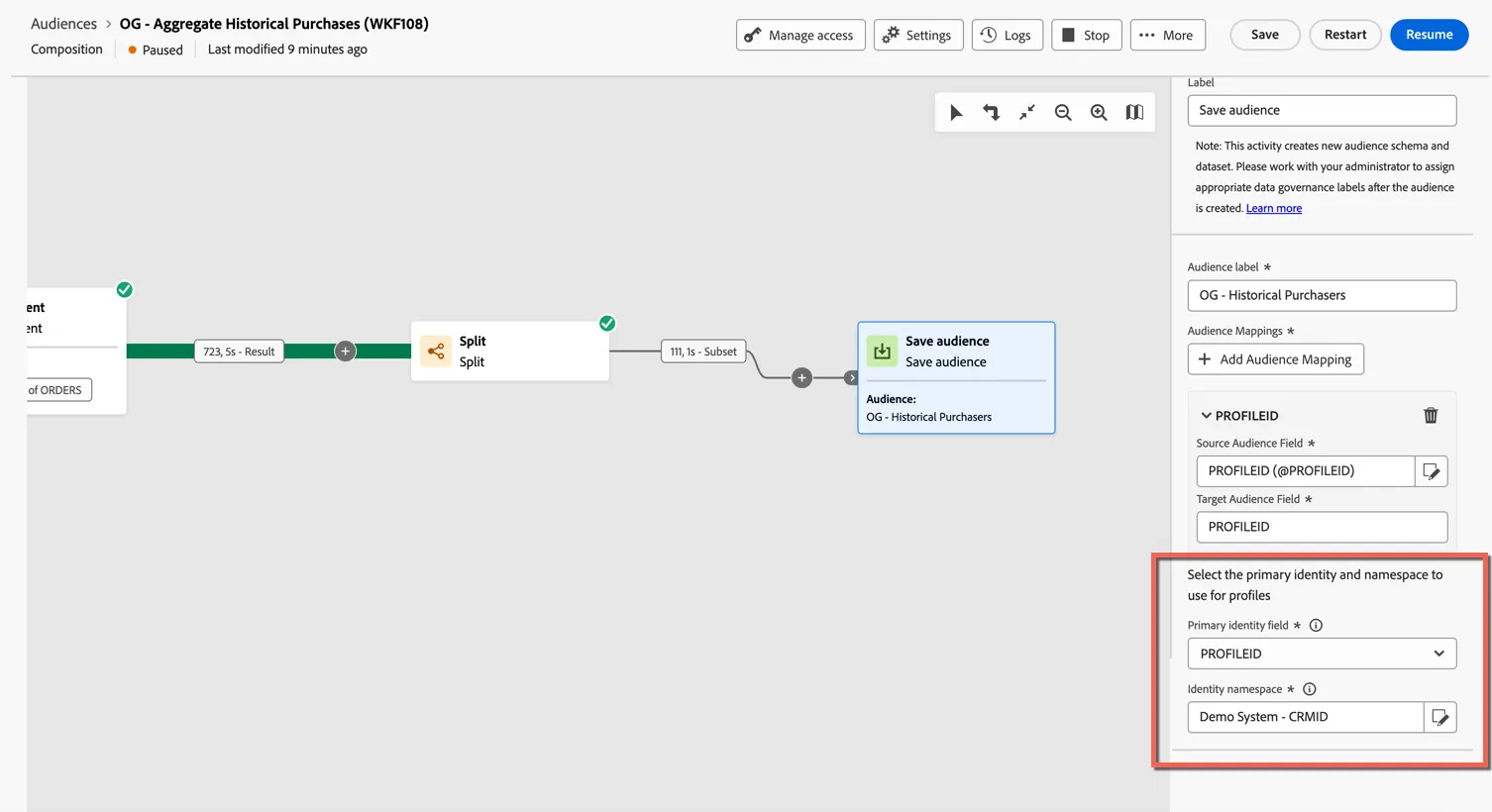Click the Target Audience Field input

tap(1322, 527)
